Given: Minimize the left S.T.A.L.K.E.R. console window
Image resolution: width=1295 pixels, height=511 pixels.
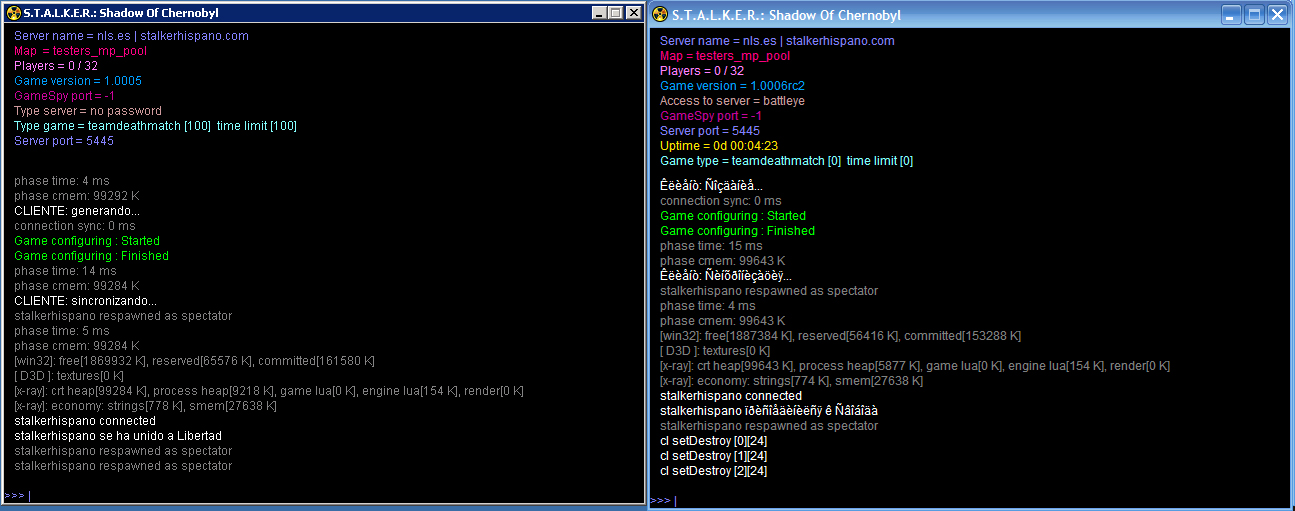Looking at the screenshot, I should (598, 13).
